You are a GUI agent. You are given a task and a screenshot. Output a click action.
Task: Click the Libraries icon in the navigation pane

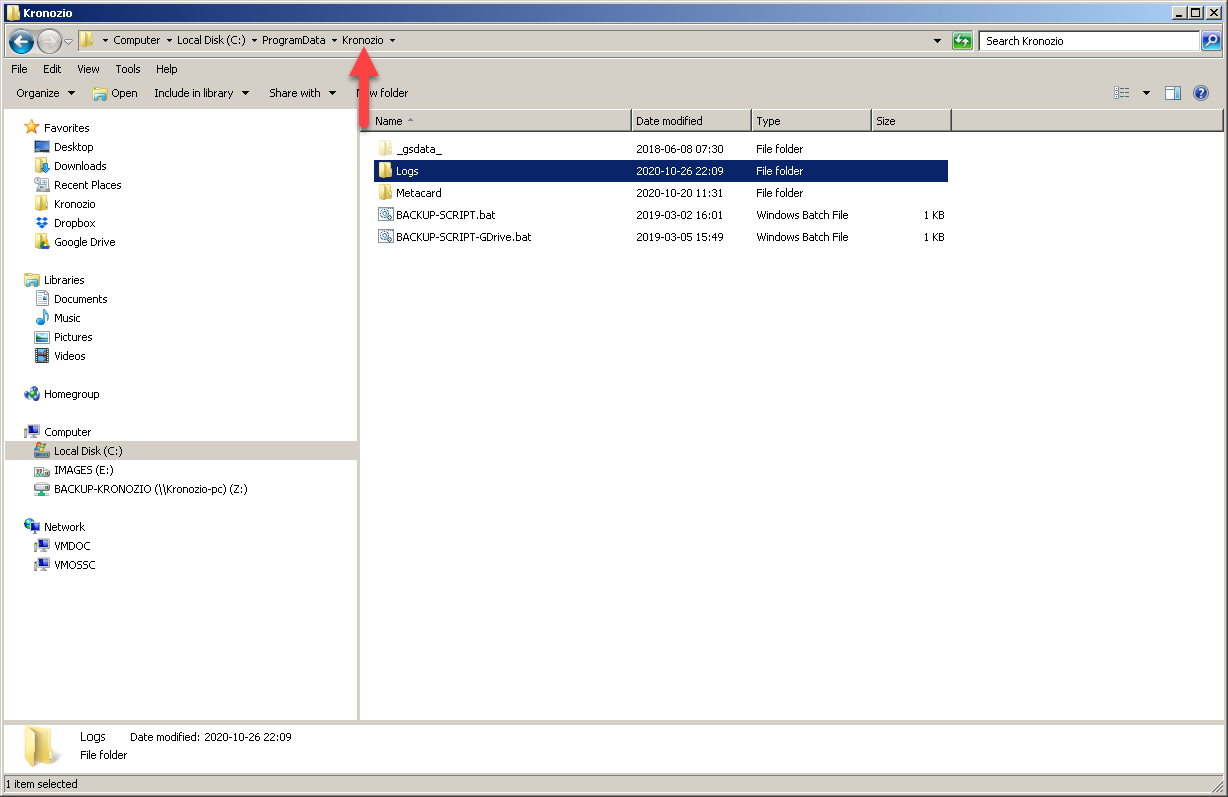coord(32,280)
